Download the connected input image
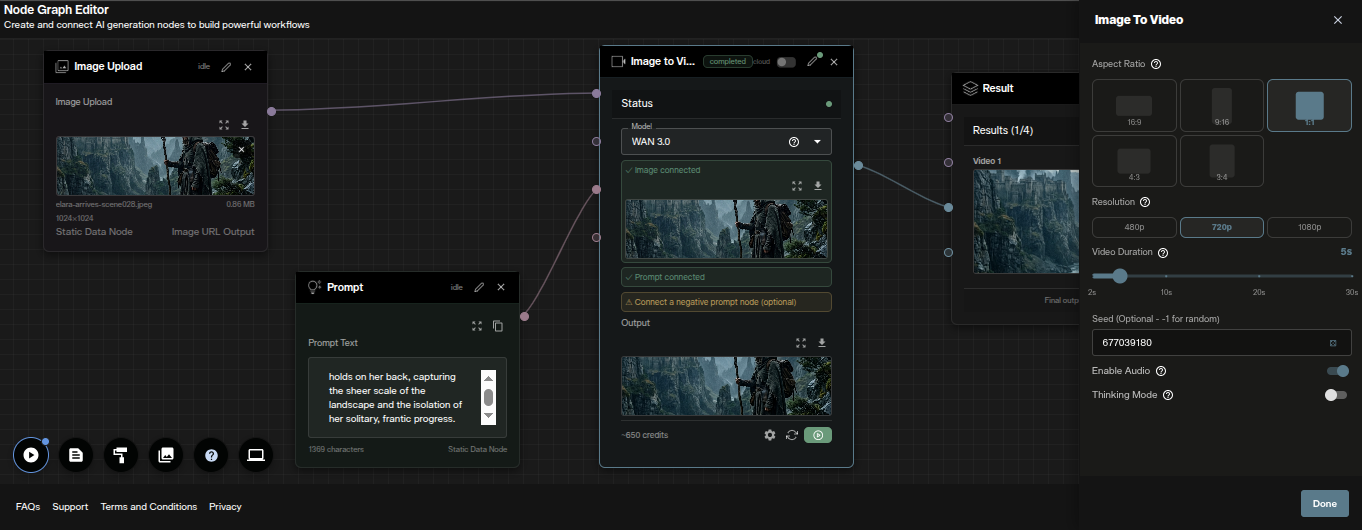1362x530 pixels. (x=818, y=186)
